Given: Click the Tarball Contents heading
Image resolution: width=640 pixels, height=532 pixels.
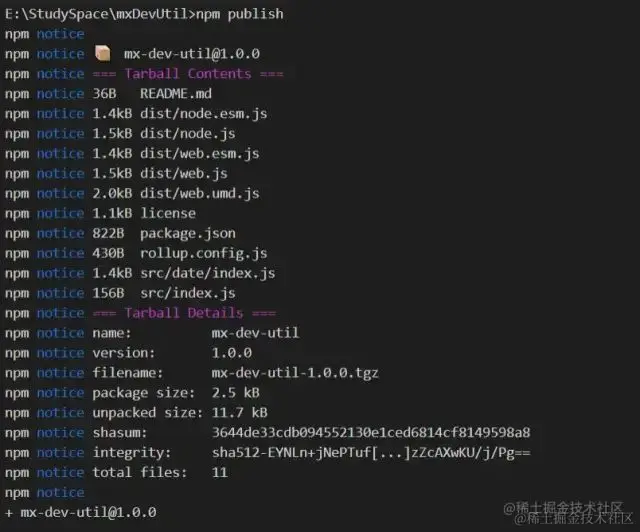Looking at the screenshot, I should click(x=188, y=74).
